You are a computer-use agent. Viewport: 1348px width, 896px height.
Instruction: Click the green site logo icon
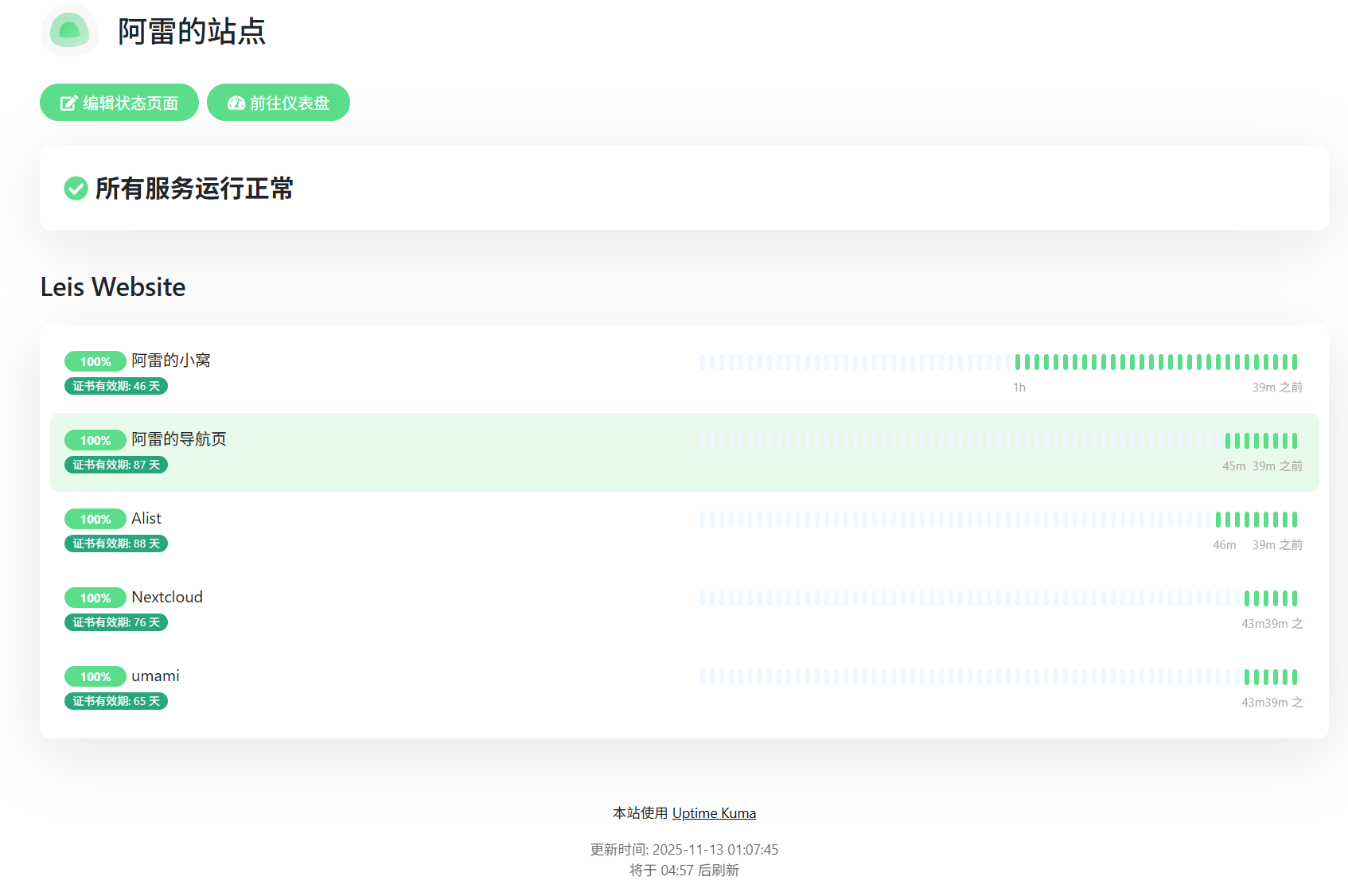(70, 30)
